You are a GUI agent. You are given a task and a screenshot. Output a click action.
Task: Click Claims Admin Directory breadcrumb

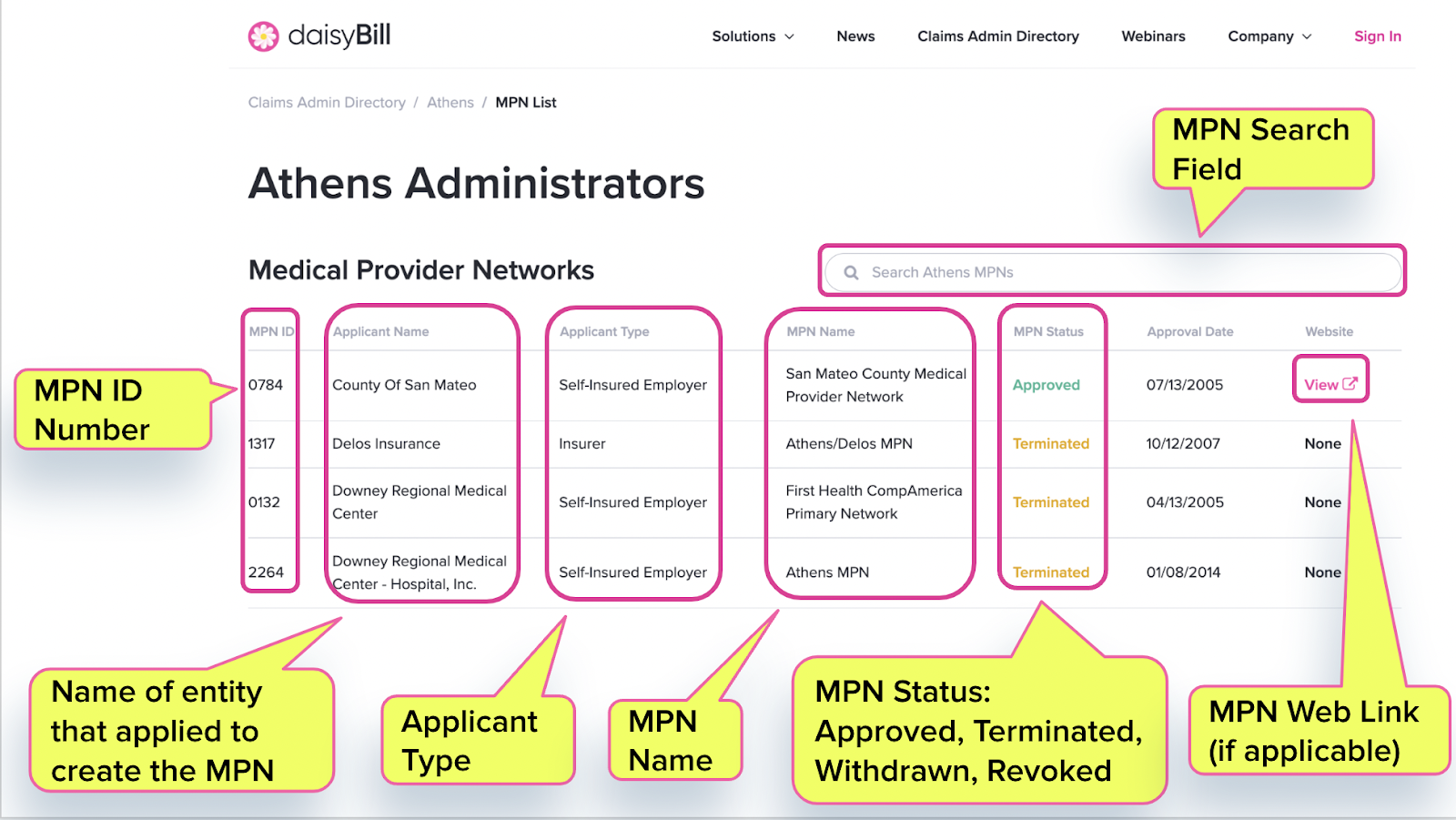click(x=327, y=103)
